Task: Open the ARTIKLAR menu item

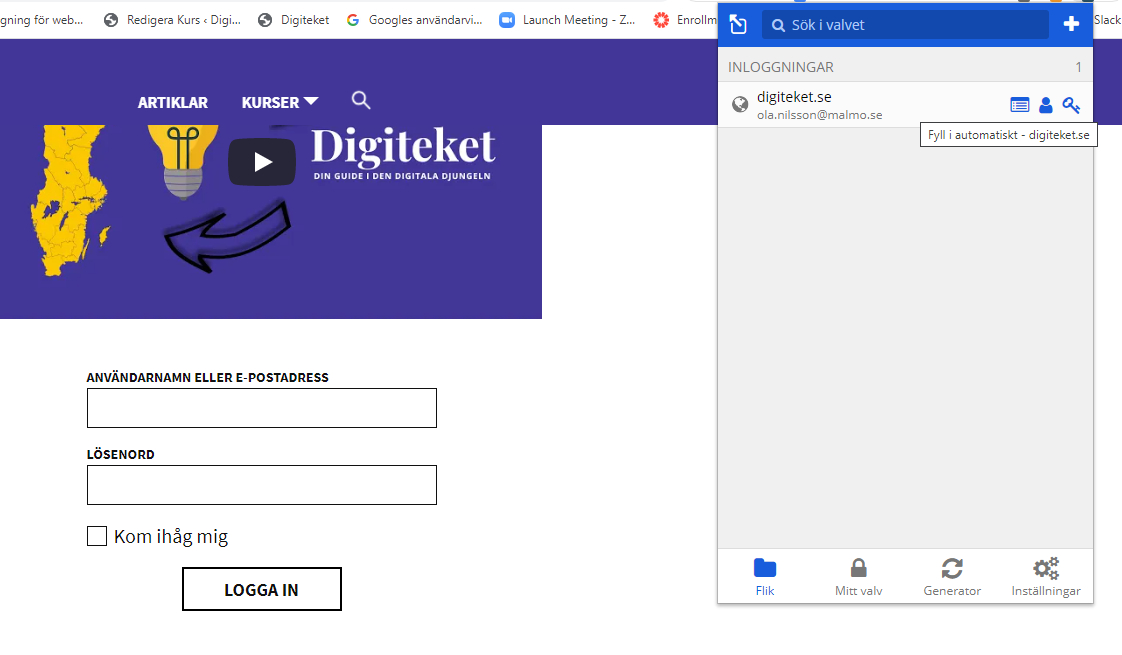Action: pos(173,102)
